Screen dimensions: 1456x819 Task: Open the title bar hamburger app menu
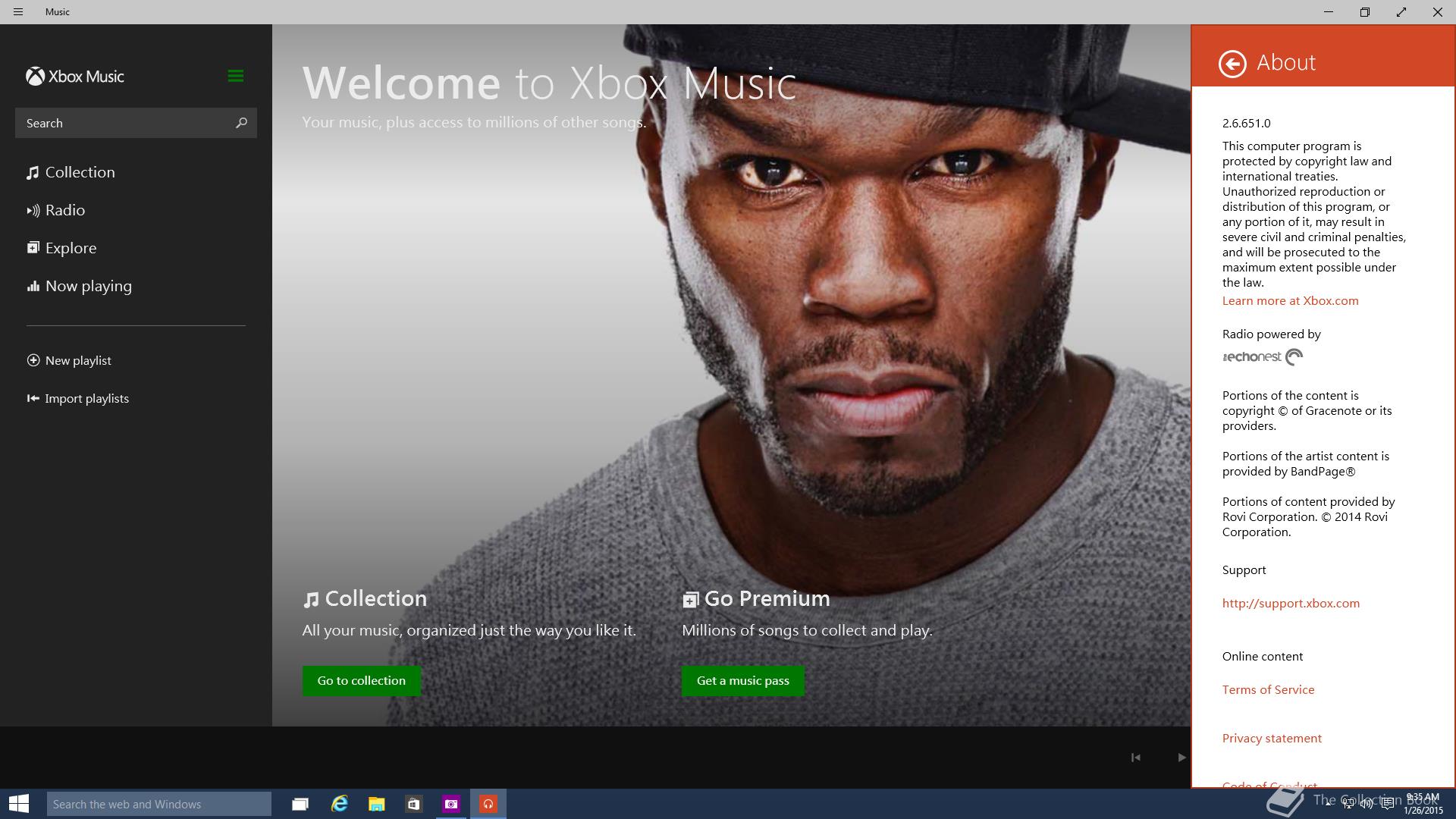pyautogui.click(x=18, y=12)
